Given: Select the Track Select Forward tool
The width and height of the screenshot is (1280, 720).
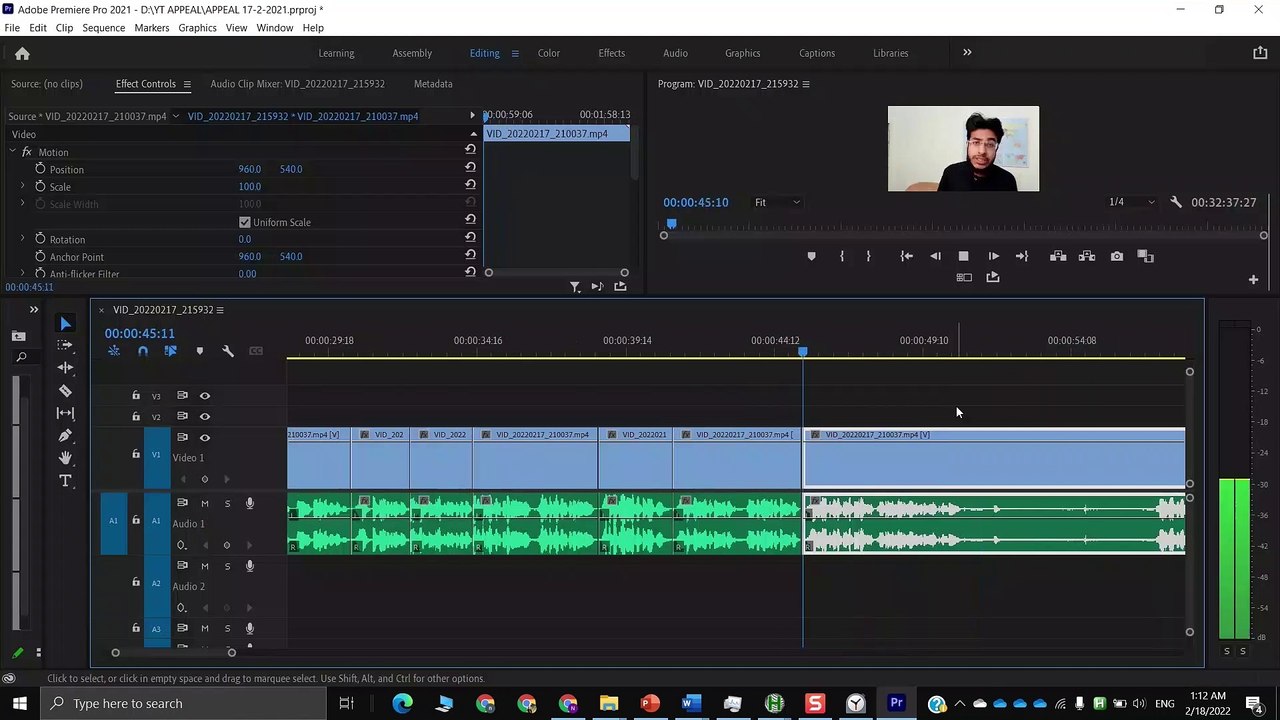Looking at the screenshot, I should pyautogui.click(x=66, y=345).
